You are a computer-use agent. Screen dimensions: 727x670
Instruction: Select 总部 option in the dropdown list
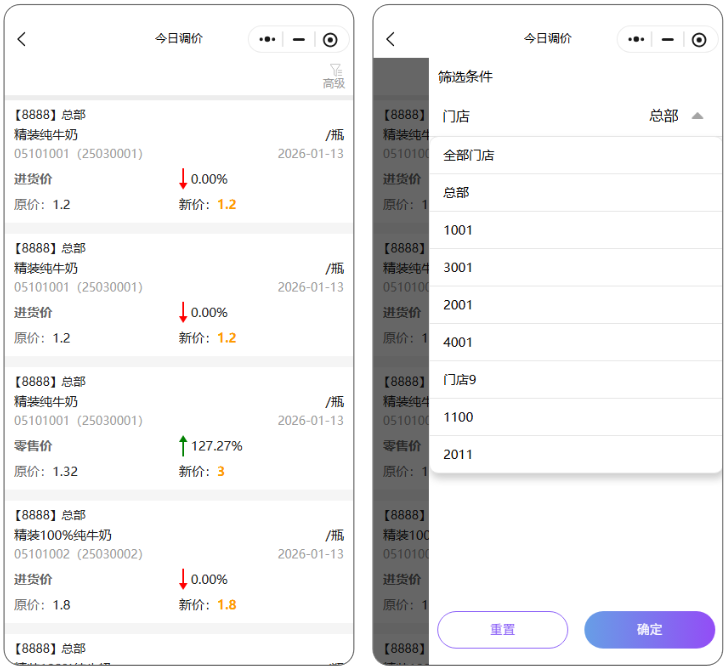click(x=457, y=192)
